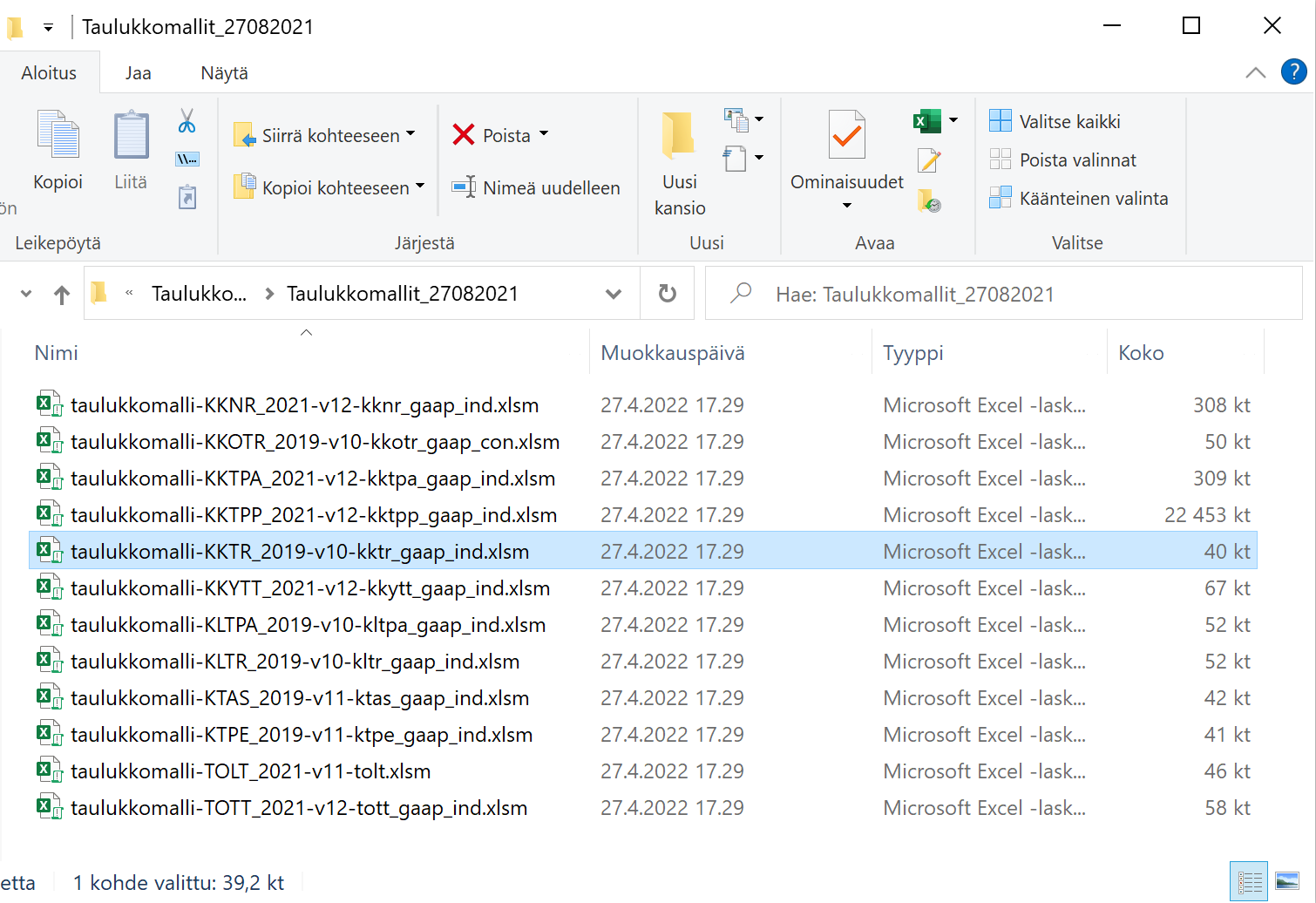Expand address bar previous locations dropdown
This screenshot has height=903, width=1316.
pos(614,295)
